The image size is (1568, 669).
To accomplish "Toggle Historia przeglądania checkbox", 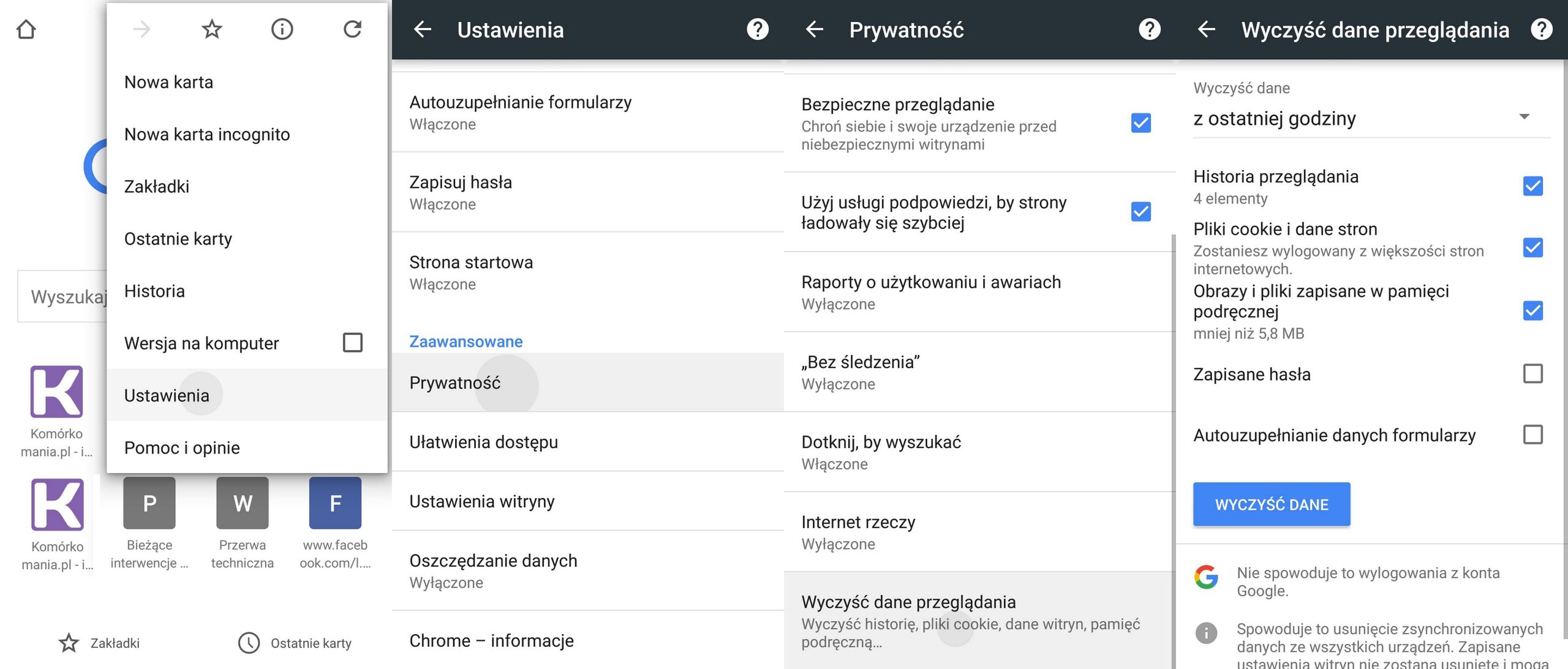I will pos(1532,186).
